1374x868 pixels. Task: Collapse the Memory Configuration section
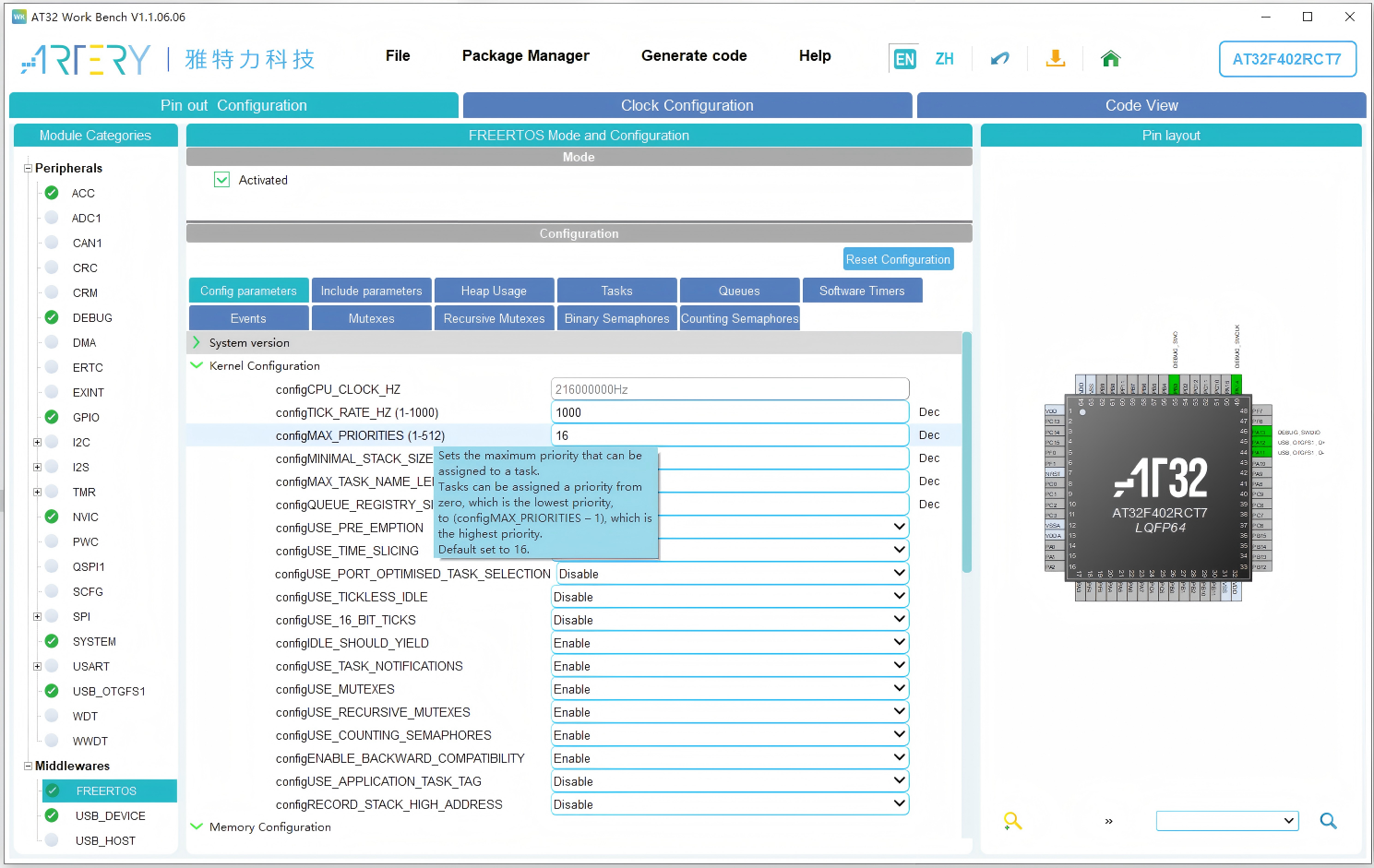coord(197,826)
